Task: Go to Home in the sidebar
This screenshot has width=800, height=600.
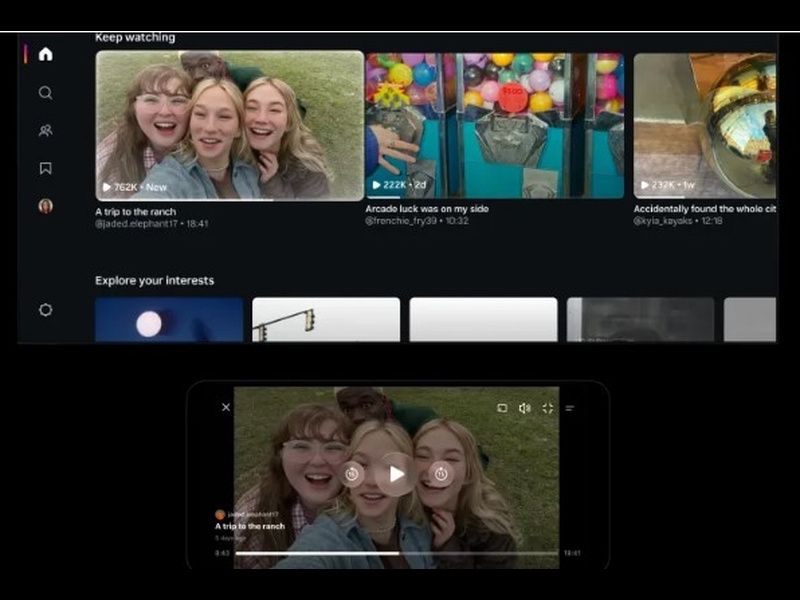Action: pyautogui.click(x=45, y=54)
